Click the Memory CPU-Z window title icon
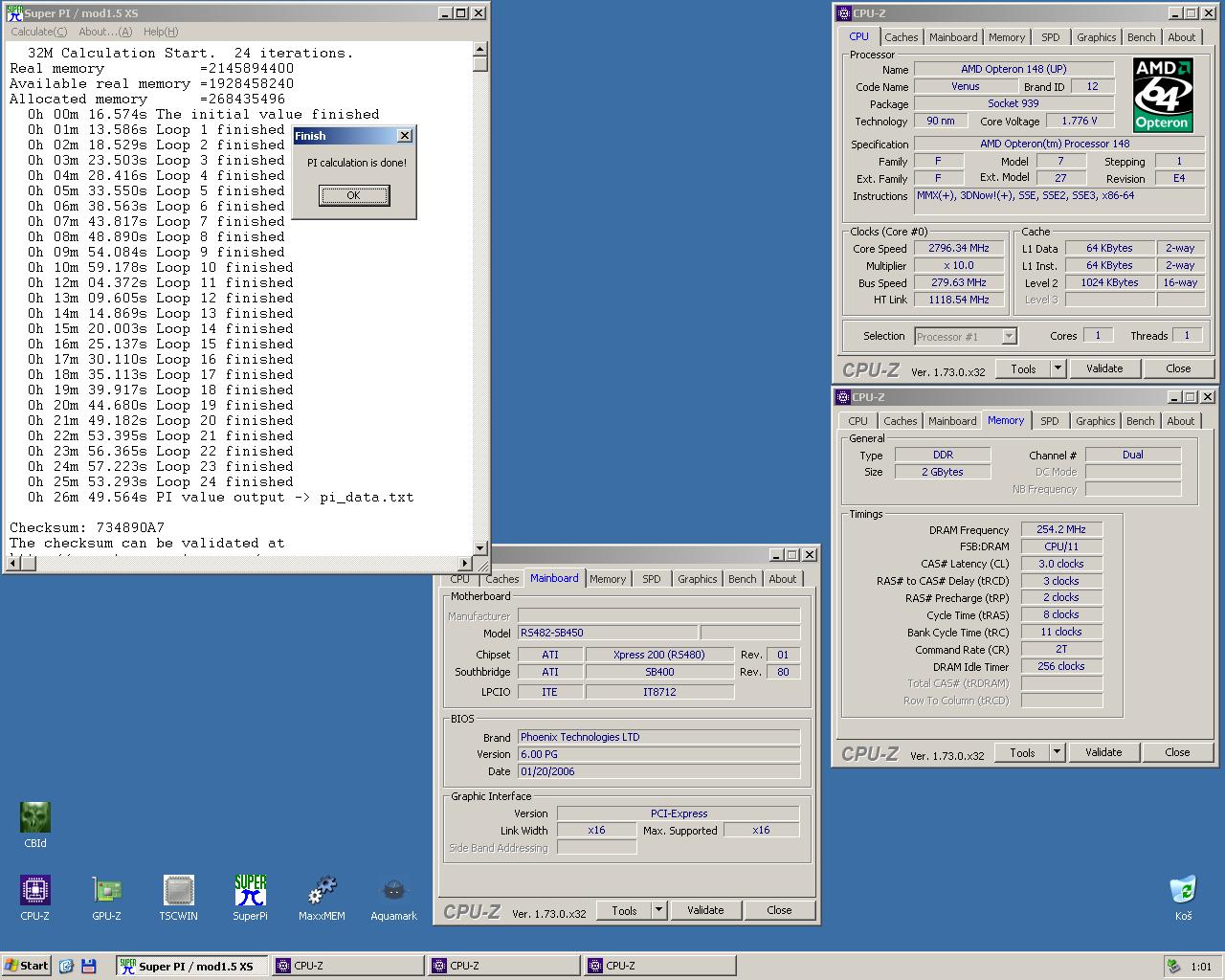Viewport: 1225px width, 980px height. click(x=842, y=396)
